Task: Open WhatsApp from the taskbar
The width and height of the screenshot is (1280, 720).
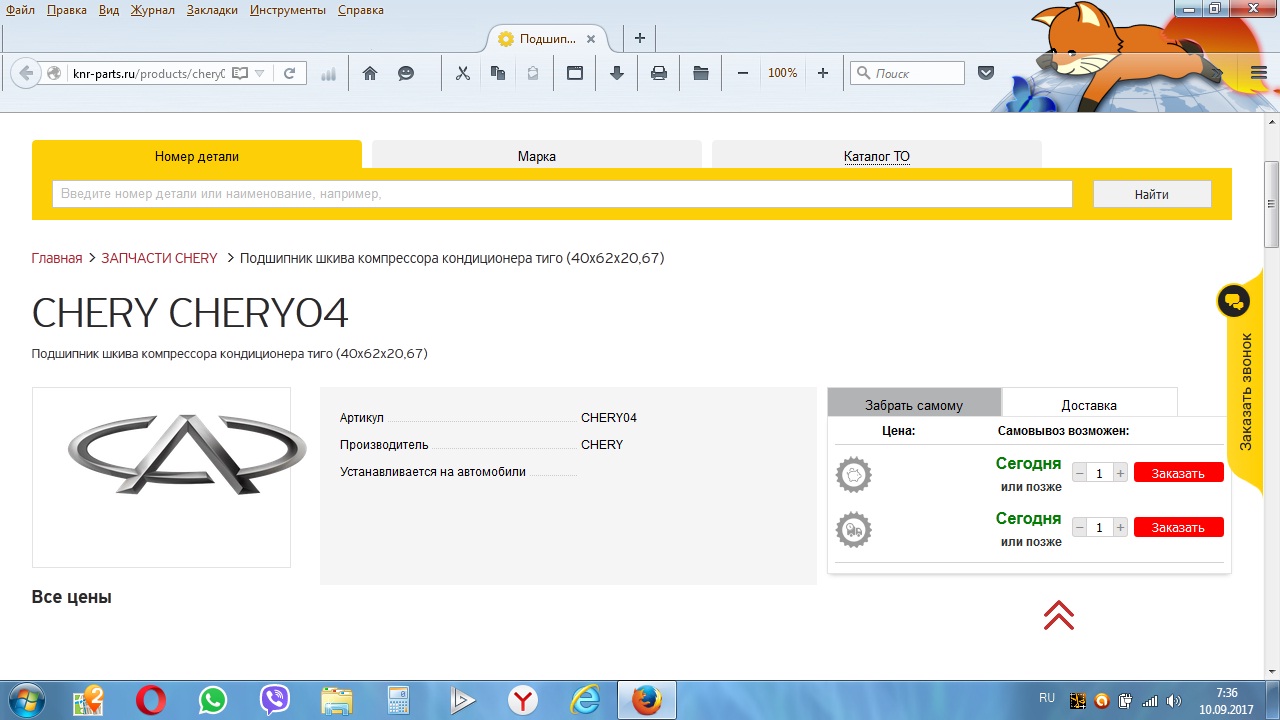Action: [212, 700]
